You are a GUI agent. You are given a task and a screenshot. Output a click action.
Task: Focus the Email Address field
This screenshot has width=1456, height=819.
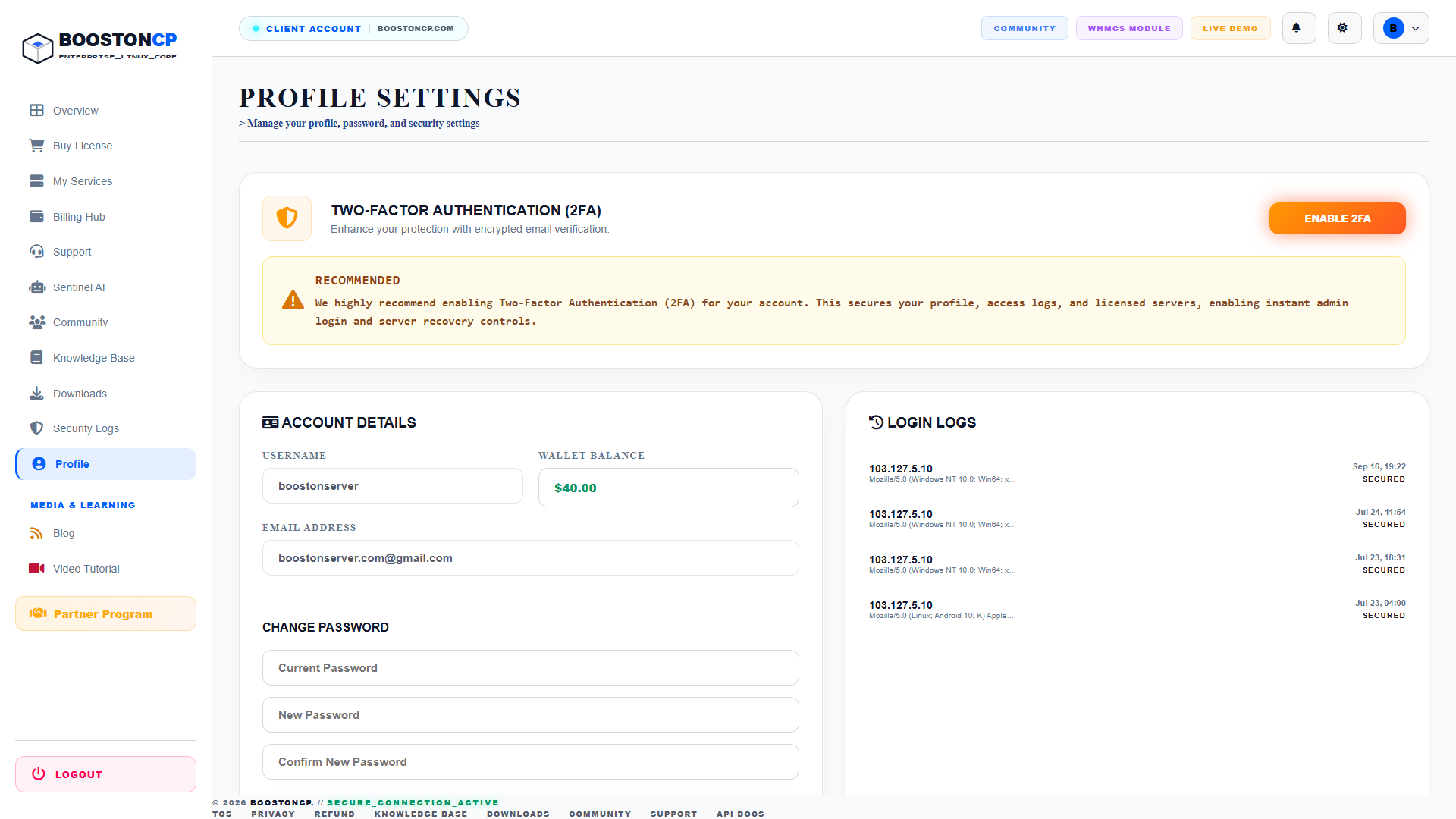point(530,558)
